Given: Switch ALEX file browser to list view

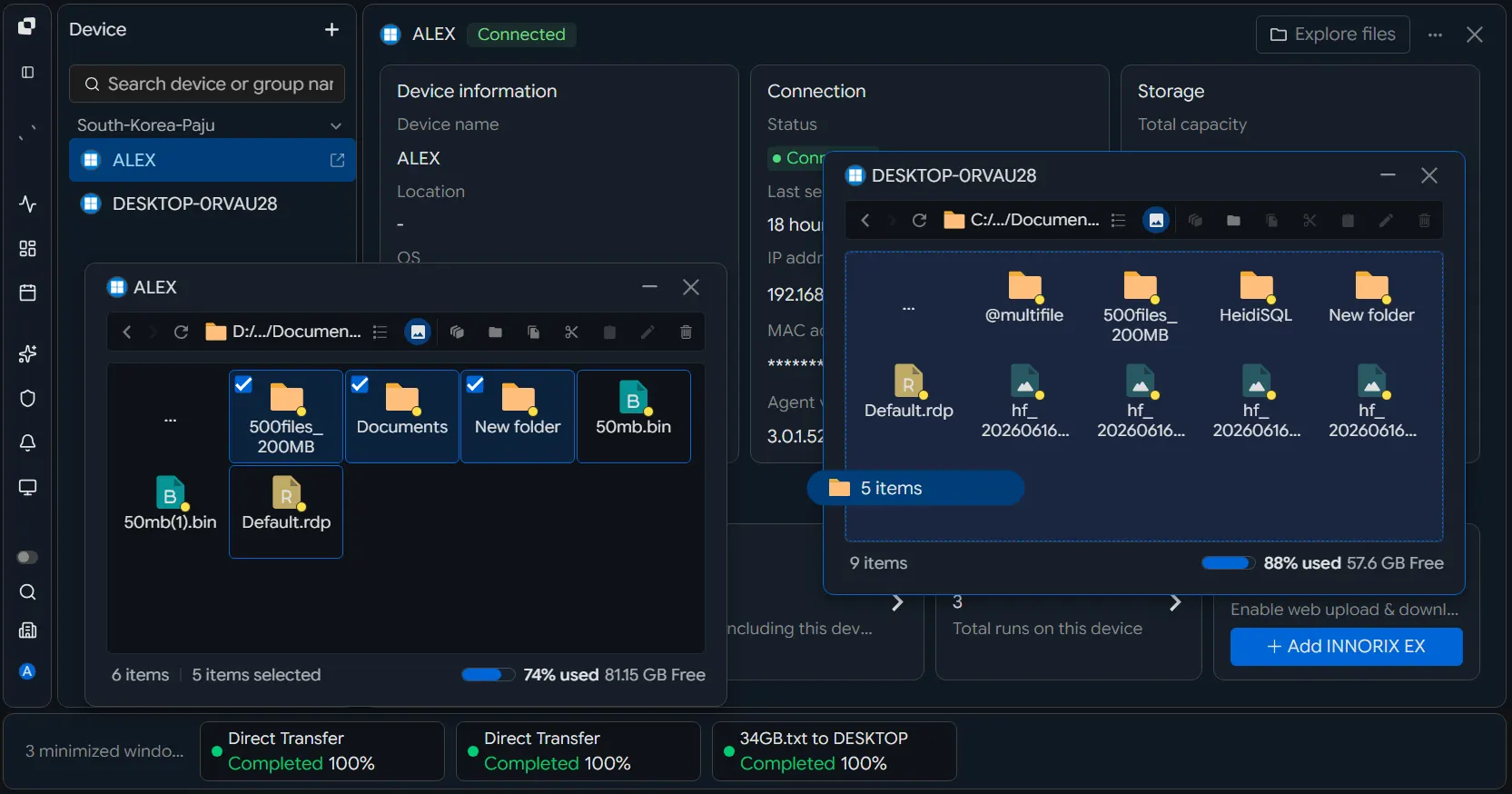Looking at the screenshot, I should click(x=380, y=332).
